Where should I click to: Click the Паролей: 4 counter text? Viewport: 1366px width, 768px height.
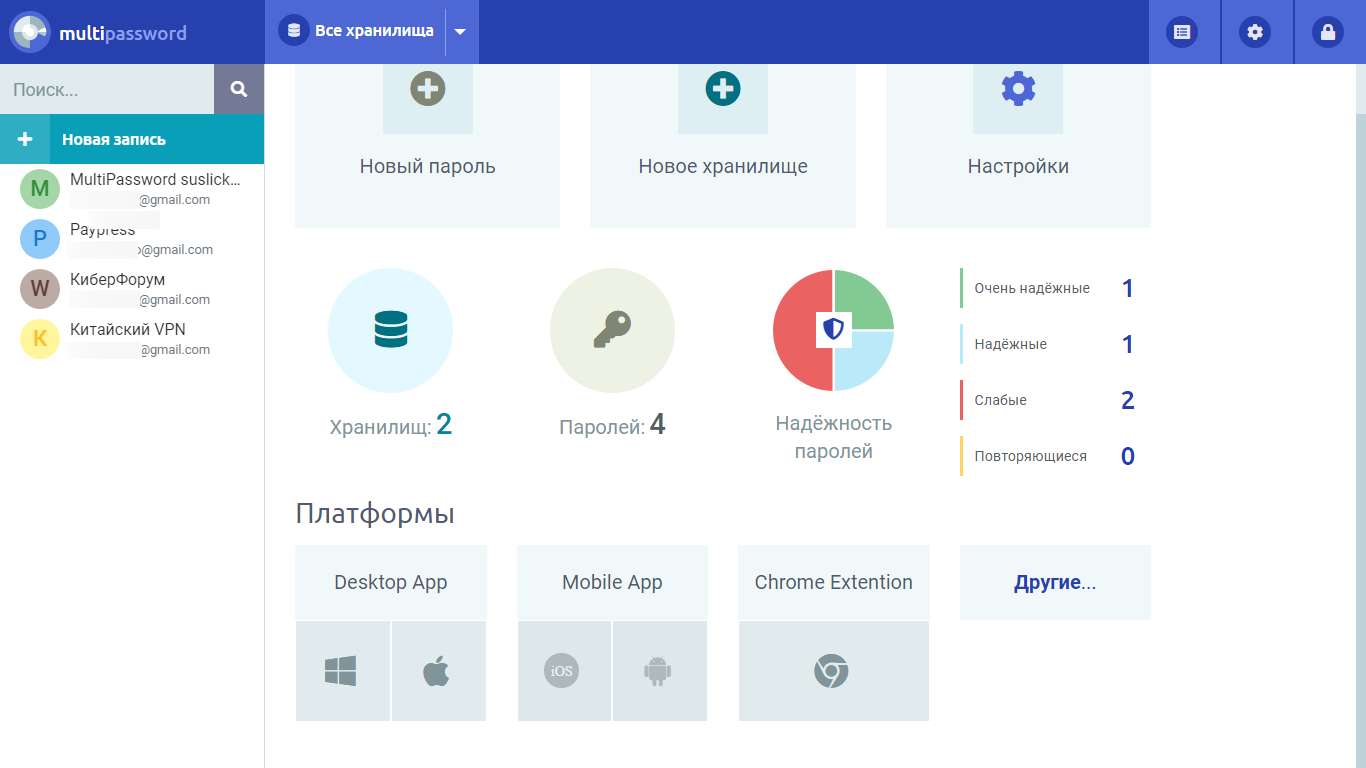[x=612, y=425]
